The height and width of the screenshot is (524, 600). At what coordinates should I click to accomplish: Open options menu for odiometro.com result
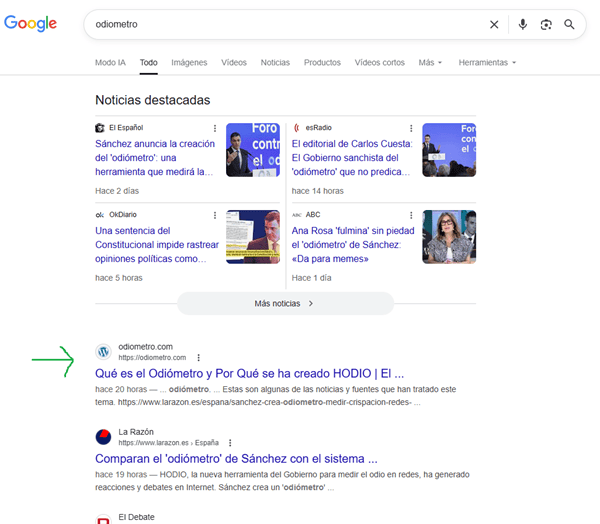click(198, 357)
